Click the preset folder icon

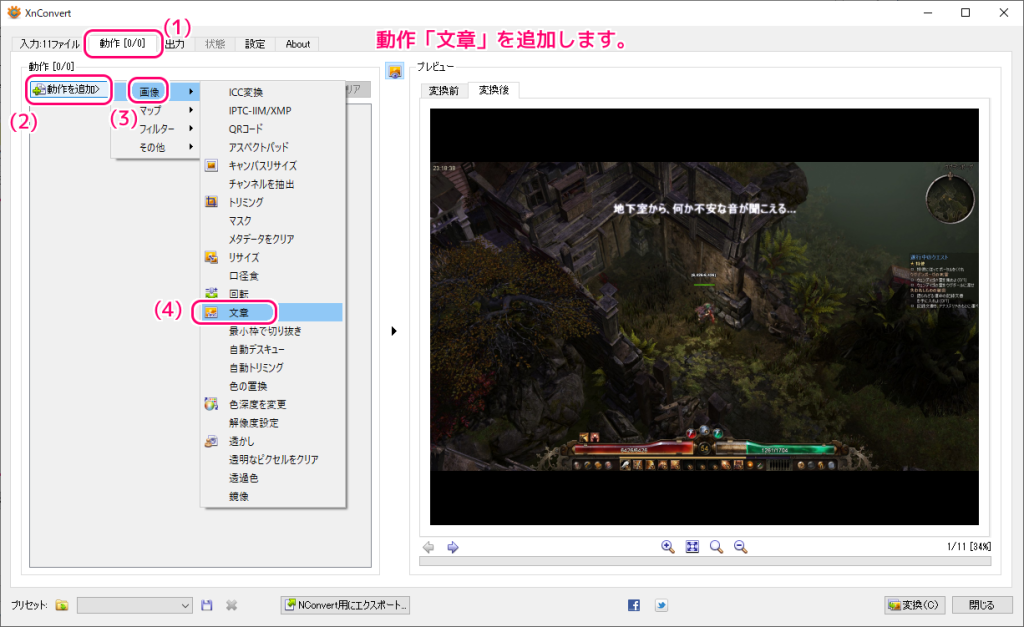click(62, 605)
